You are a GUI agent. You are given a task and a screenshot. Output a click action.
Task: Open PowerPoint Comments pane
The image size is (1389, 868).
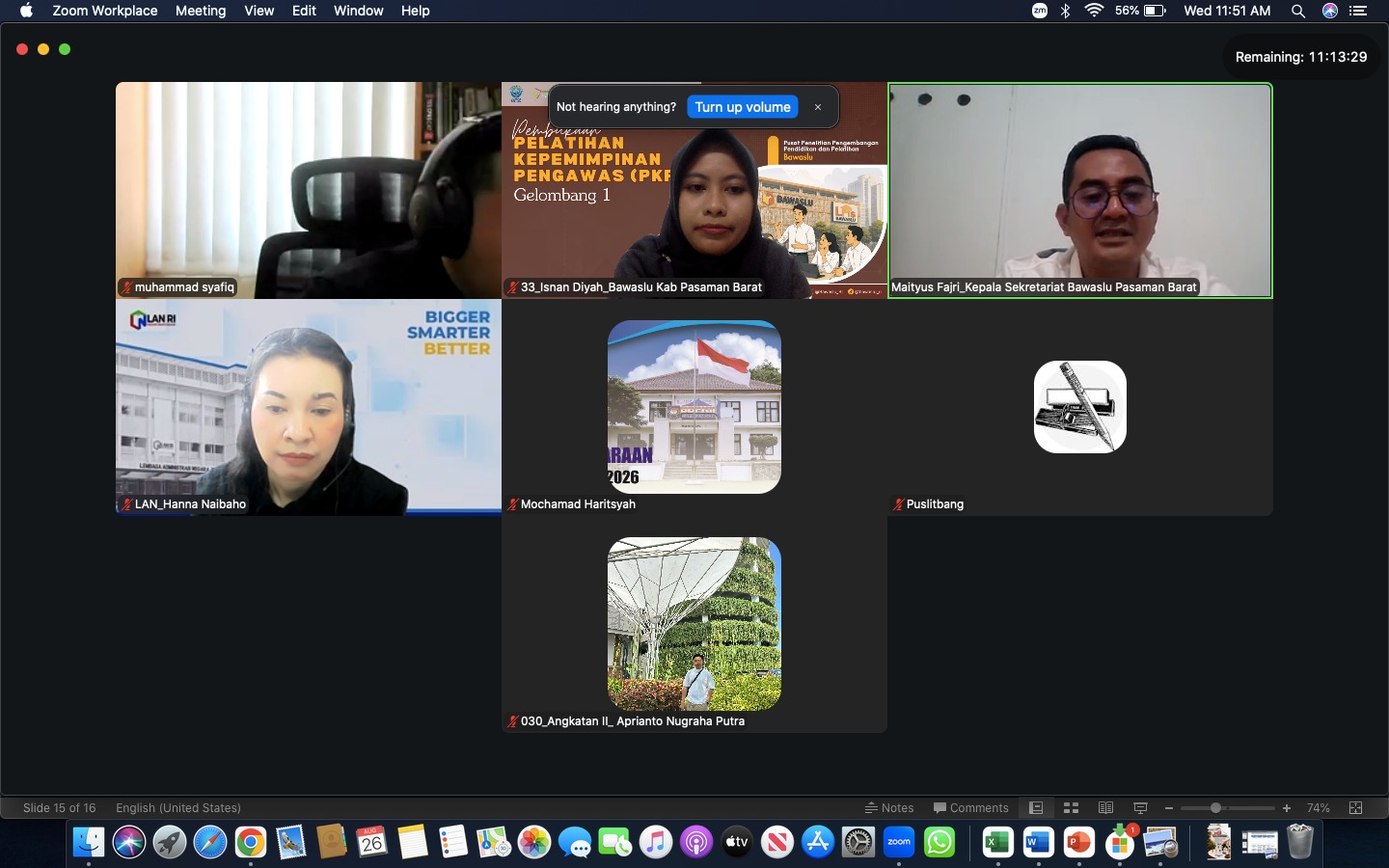click(x=971, y=808)
